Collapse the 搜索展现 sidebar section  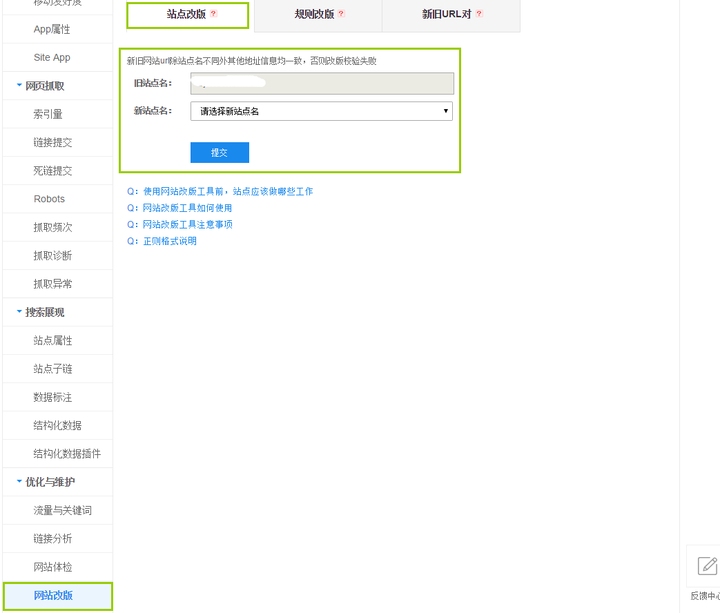(19, 312)
